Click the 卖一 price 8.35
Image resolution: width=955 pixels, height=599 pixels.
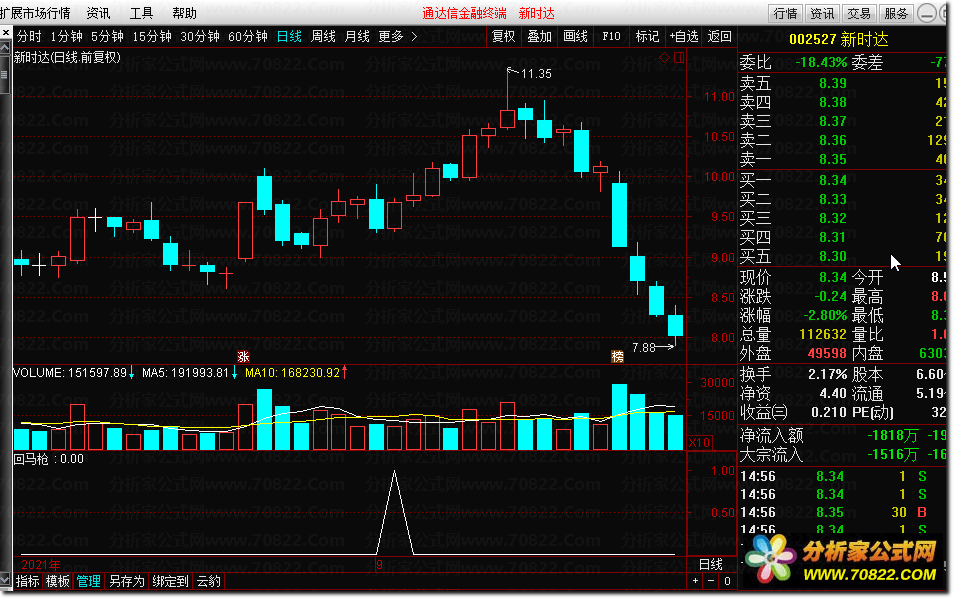(833, 160)
